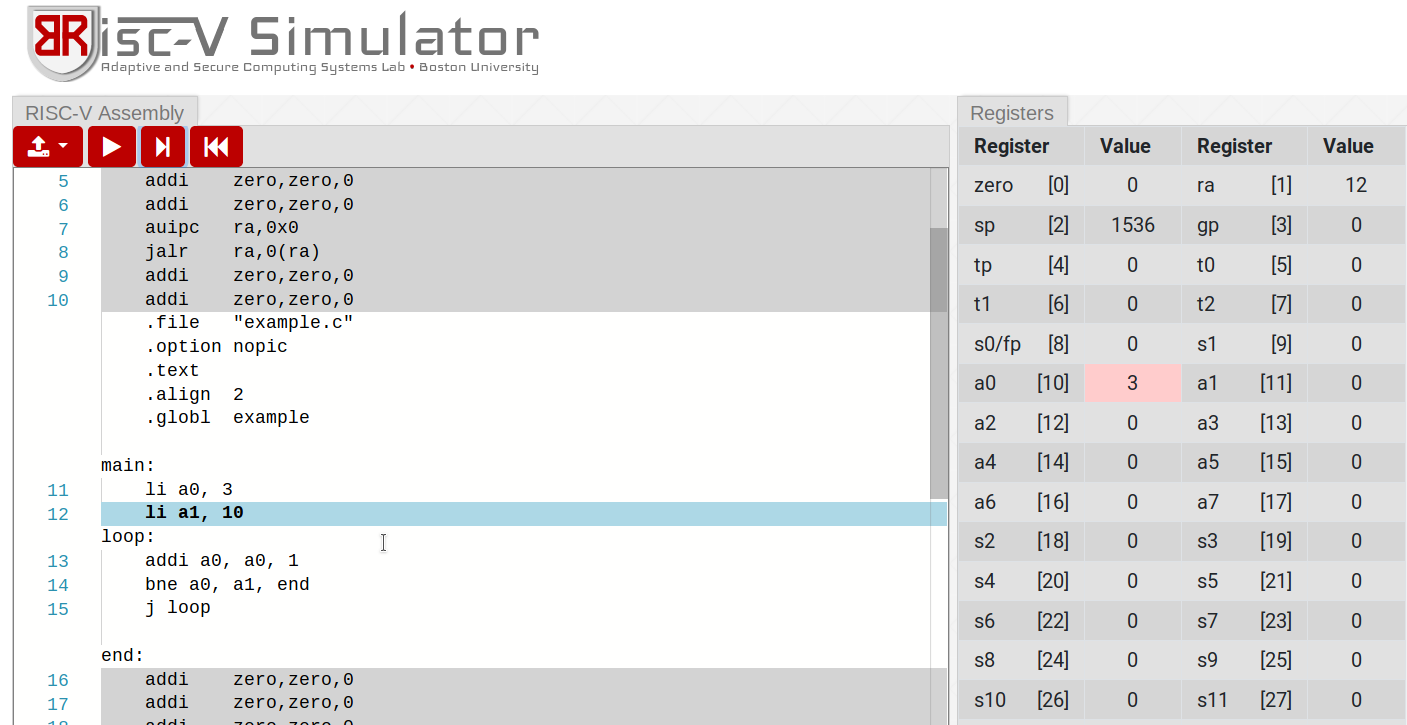The height and width of the screenshot is (725, 1407).
Task: Reset the simulation with rewind button
Action: point(216,147)
